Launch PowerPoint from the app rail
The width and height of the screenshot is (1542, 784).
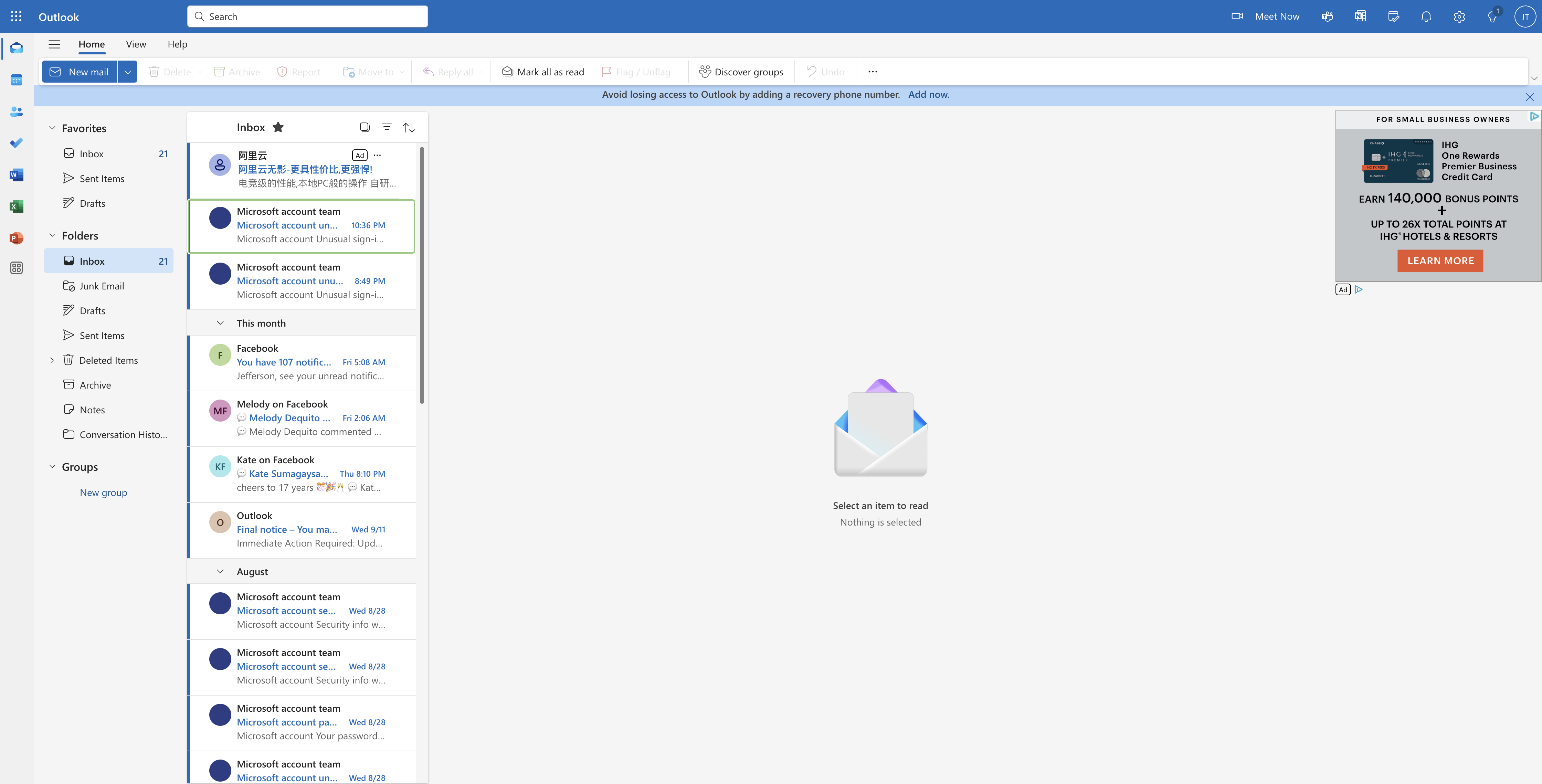point(16,238)
